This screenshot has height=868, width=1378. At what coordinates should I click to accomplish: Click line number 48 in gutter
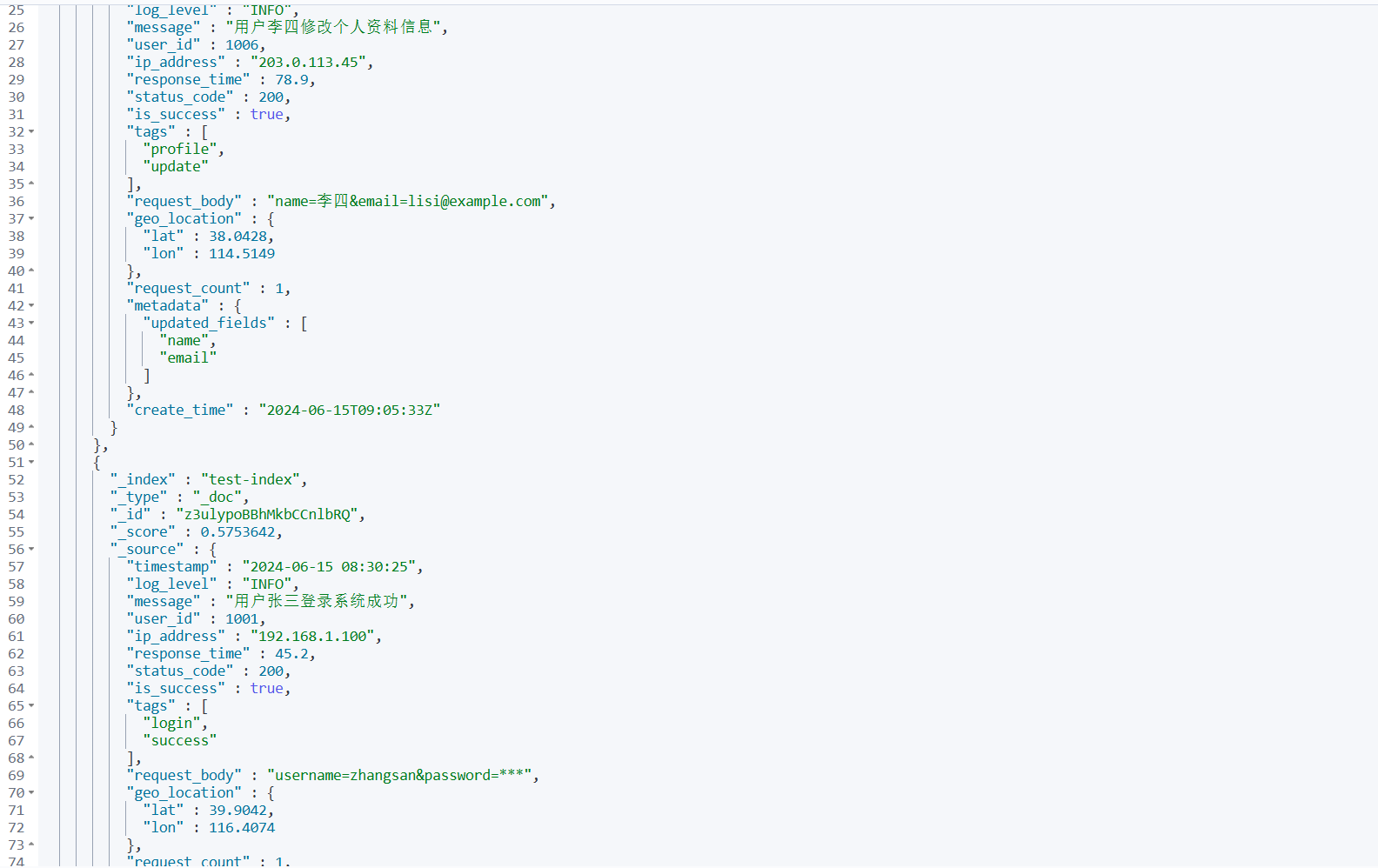(x=17, y=410)
